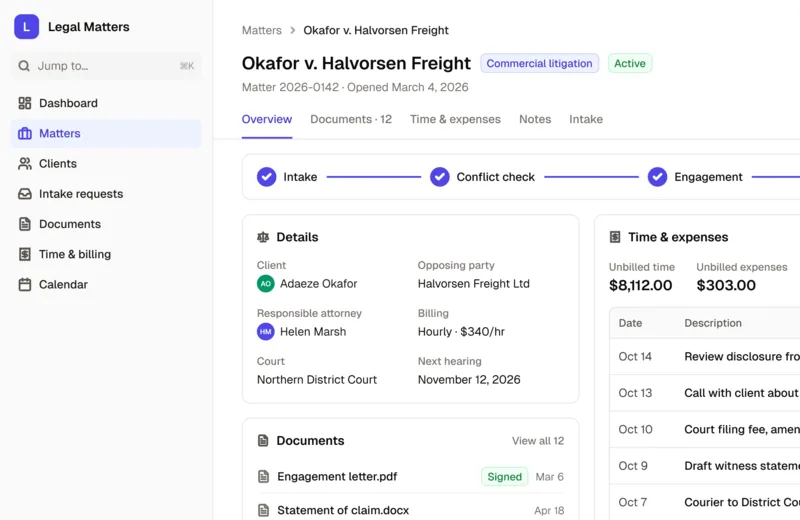Click the Date column header
Viewport: 800px width, 520px height.
[630, 323]
